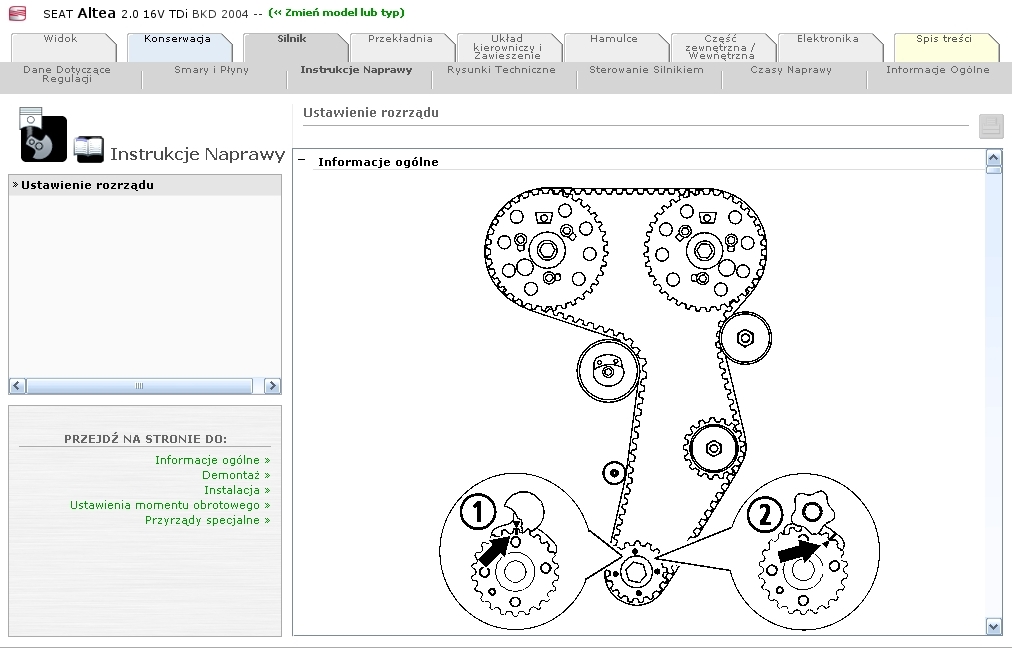The image size is (1012, 648).
Task: Click the horizontal scrollbar thumb in left list
Action: point(139,386)
